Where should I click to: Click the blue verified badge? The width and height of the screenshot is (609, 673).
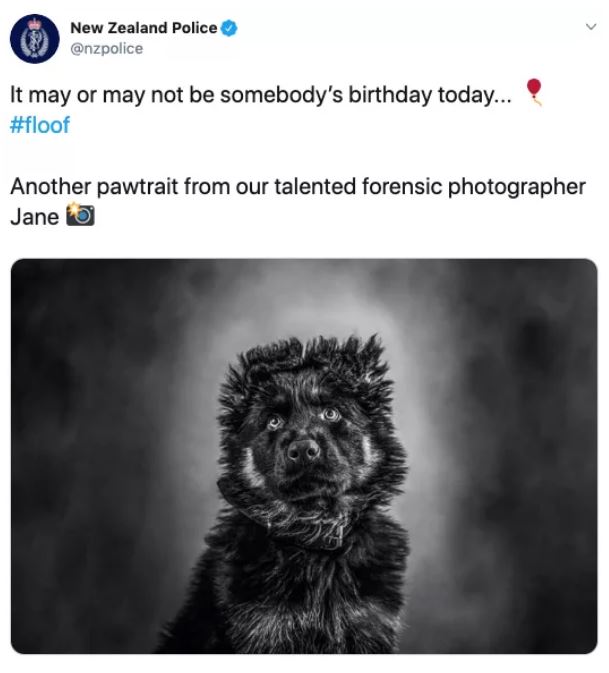click(230, 28)
